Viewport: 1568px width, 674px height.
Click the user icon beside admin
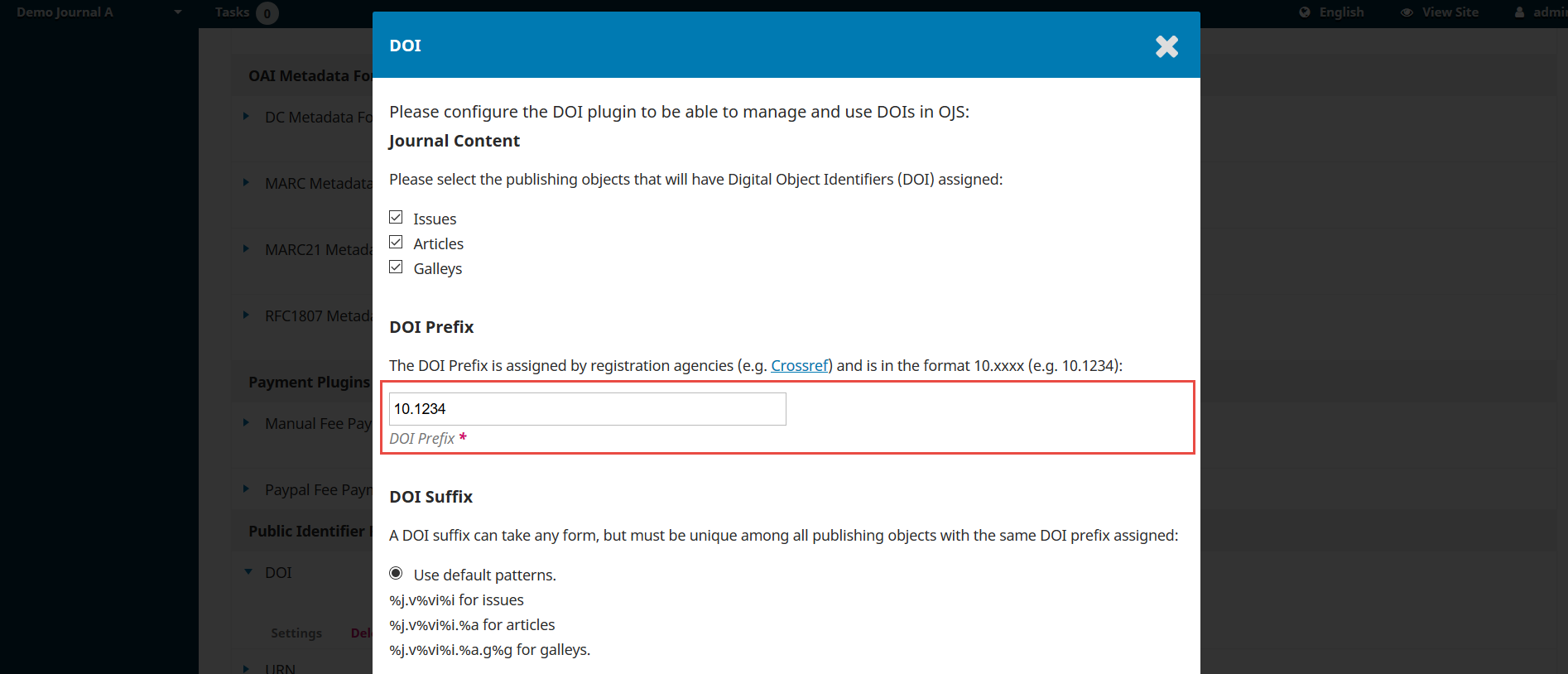tap(1519, 12)
